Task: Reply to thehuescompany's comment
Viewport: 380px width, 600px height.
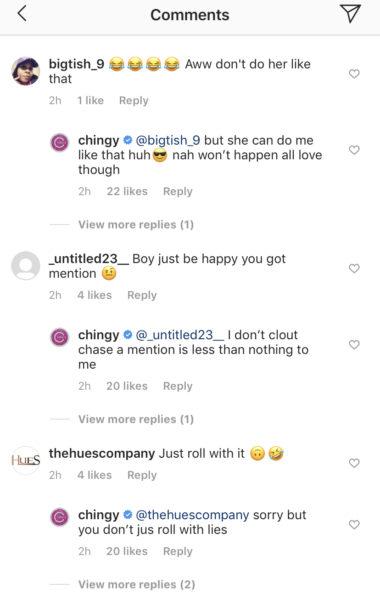Action: (x=142, y=475)
